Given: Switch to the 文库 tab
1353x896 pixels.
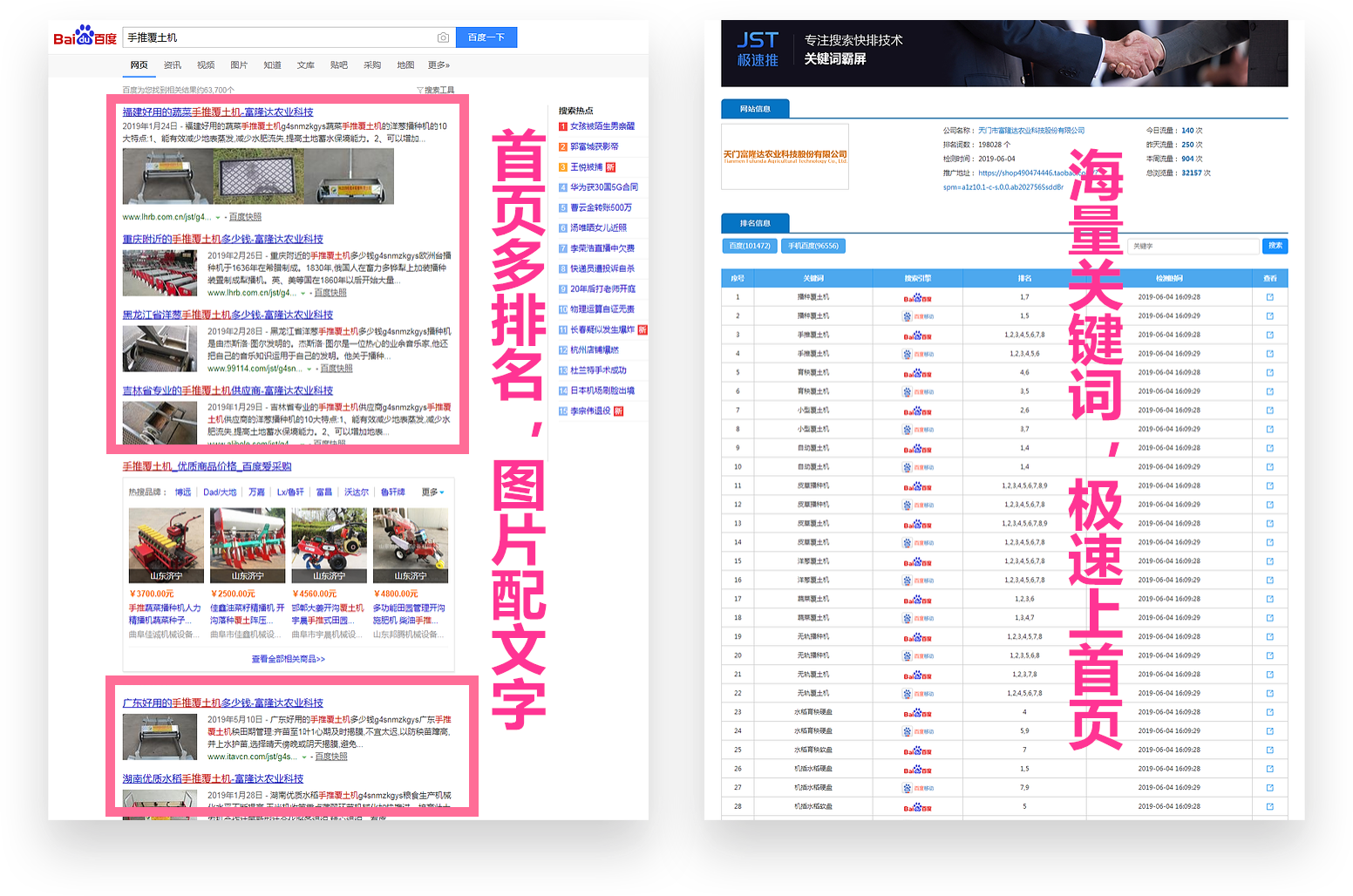Looking at the screenshot, I should [x=305, y=65].
